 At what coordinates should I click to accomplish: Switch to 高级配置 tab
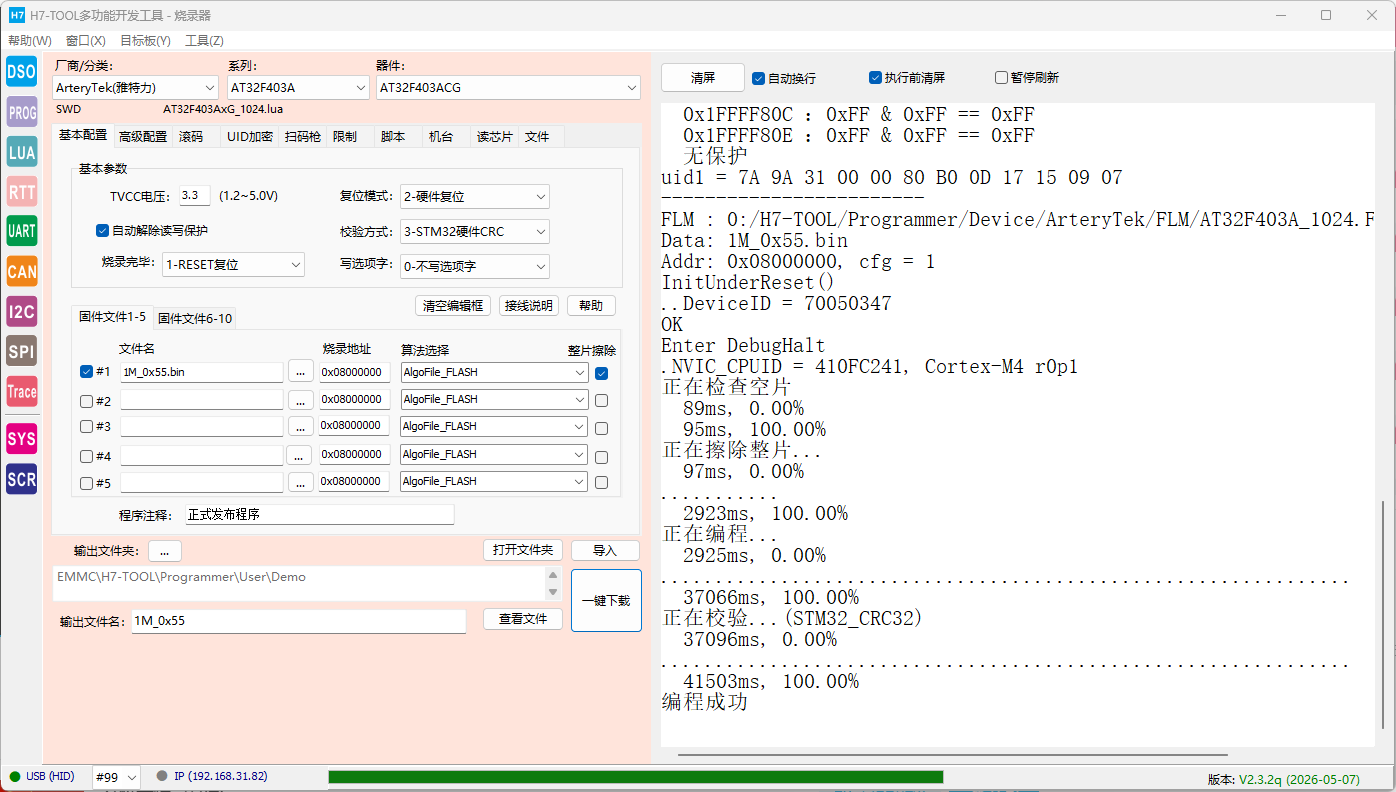pyautogui.click(x=143, y=137)
